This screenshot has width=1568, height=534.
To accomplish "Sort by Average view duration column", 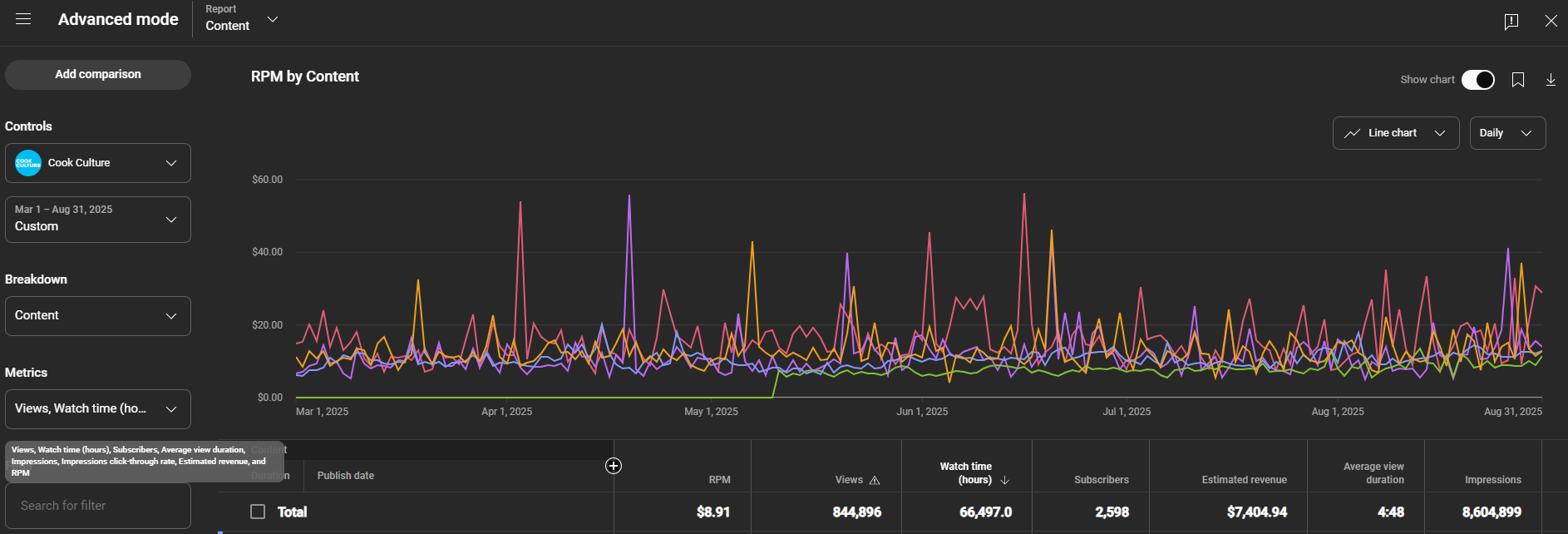I will pos(1373,473).
